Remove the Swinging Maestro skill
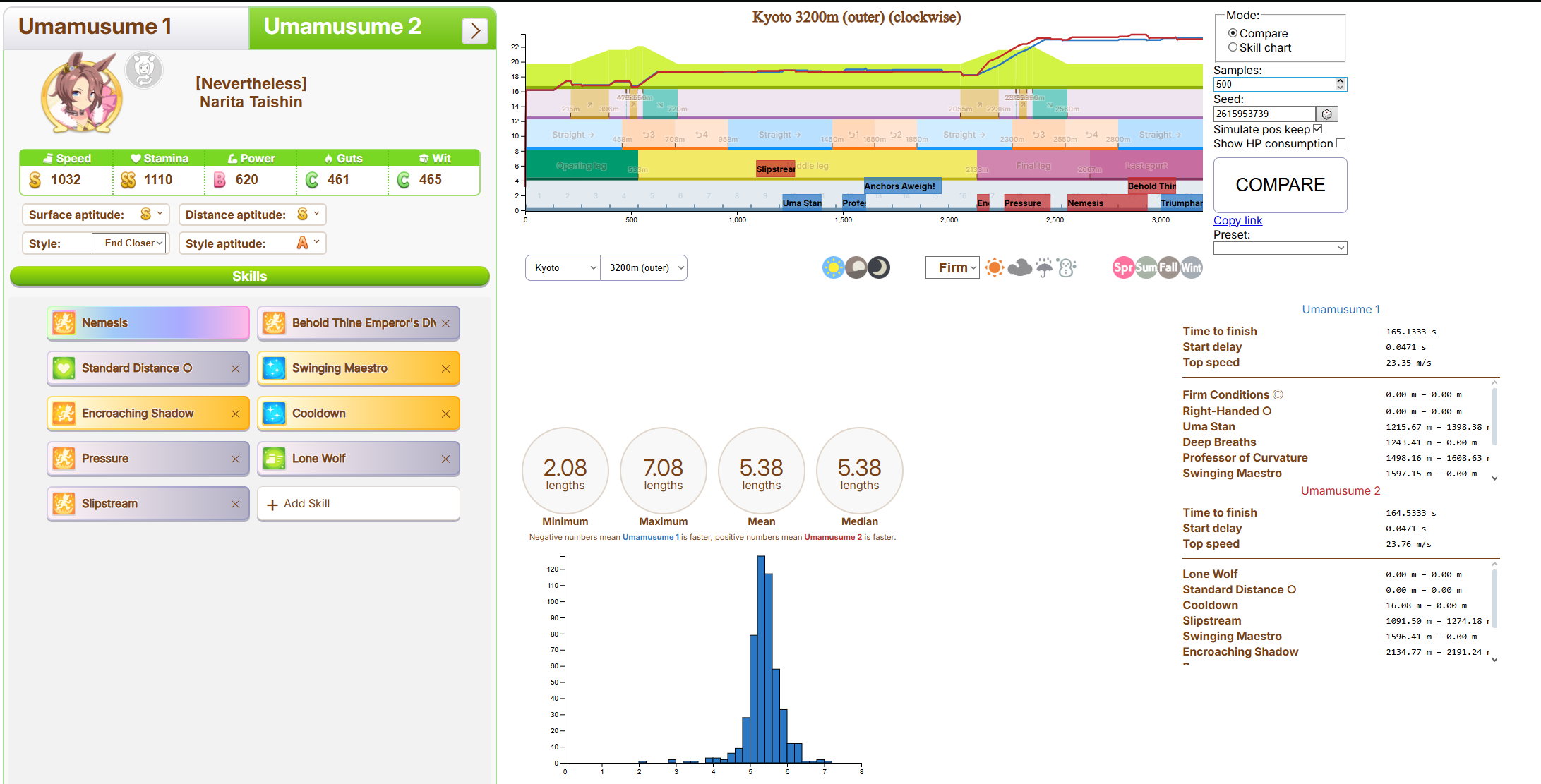This screenshot has height=784, width=1541. point(446,368)
